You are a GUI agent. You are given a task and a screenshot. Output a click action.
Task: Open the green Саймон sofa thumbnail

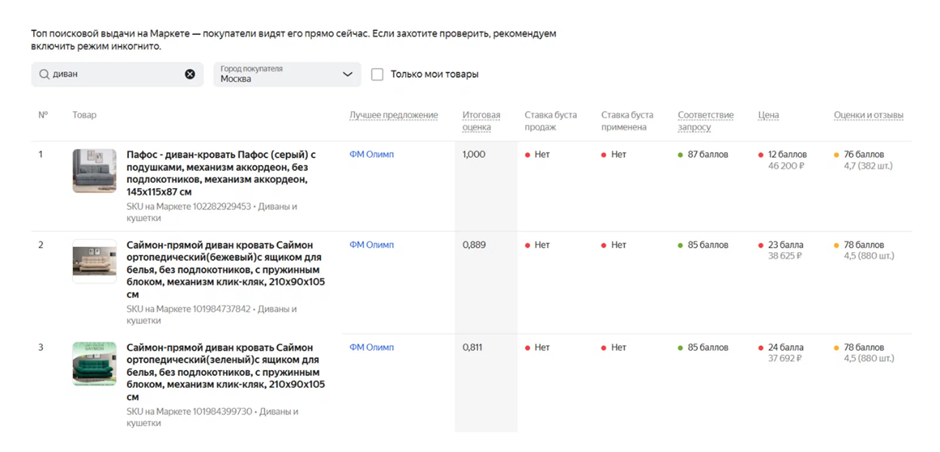(x=95, y=364)
